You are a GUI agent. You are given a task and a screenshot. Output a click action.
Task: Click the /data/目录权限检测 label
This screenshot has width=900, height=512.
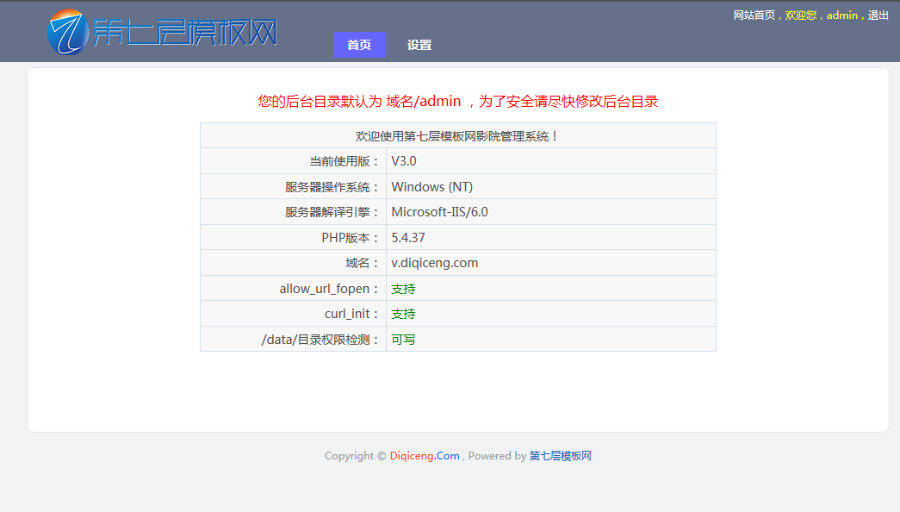point(320,340)
